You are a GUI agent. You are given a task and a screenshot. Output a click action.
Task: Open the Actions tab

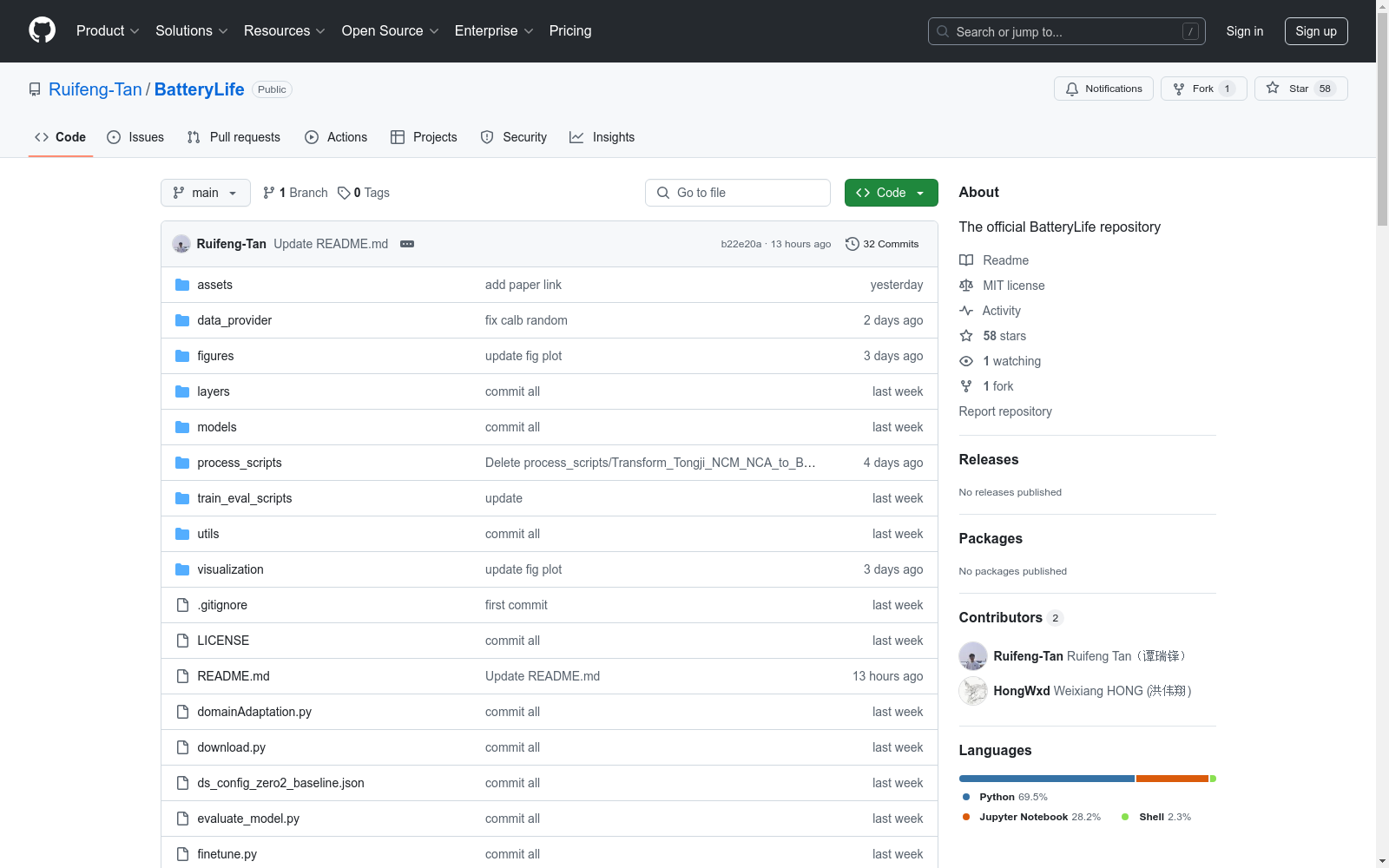click(x=336, y=137)
